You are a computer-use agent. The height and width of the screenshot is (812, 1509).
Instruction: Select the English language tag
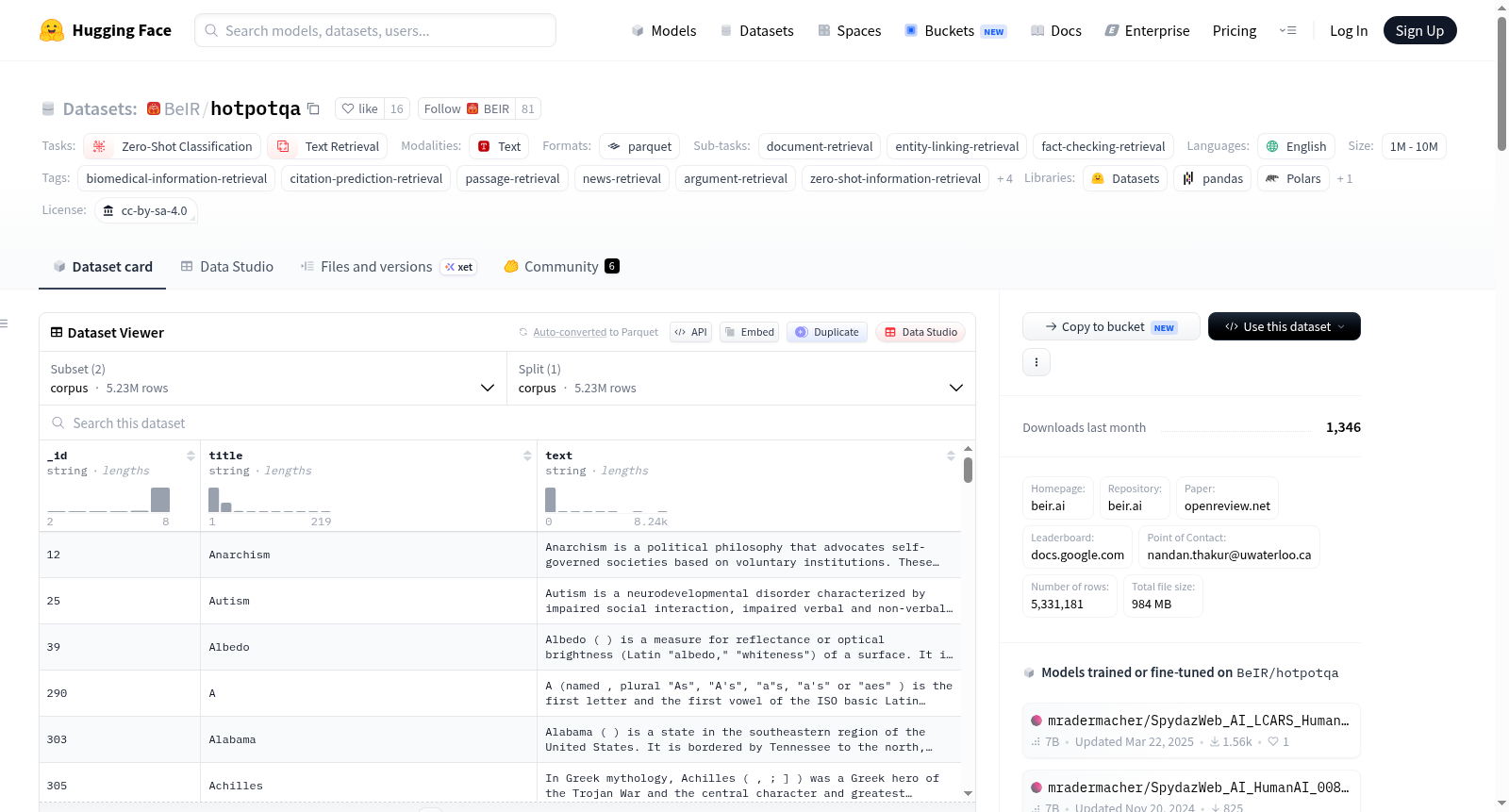click(x=1296, y=146)
